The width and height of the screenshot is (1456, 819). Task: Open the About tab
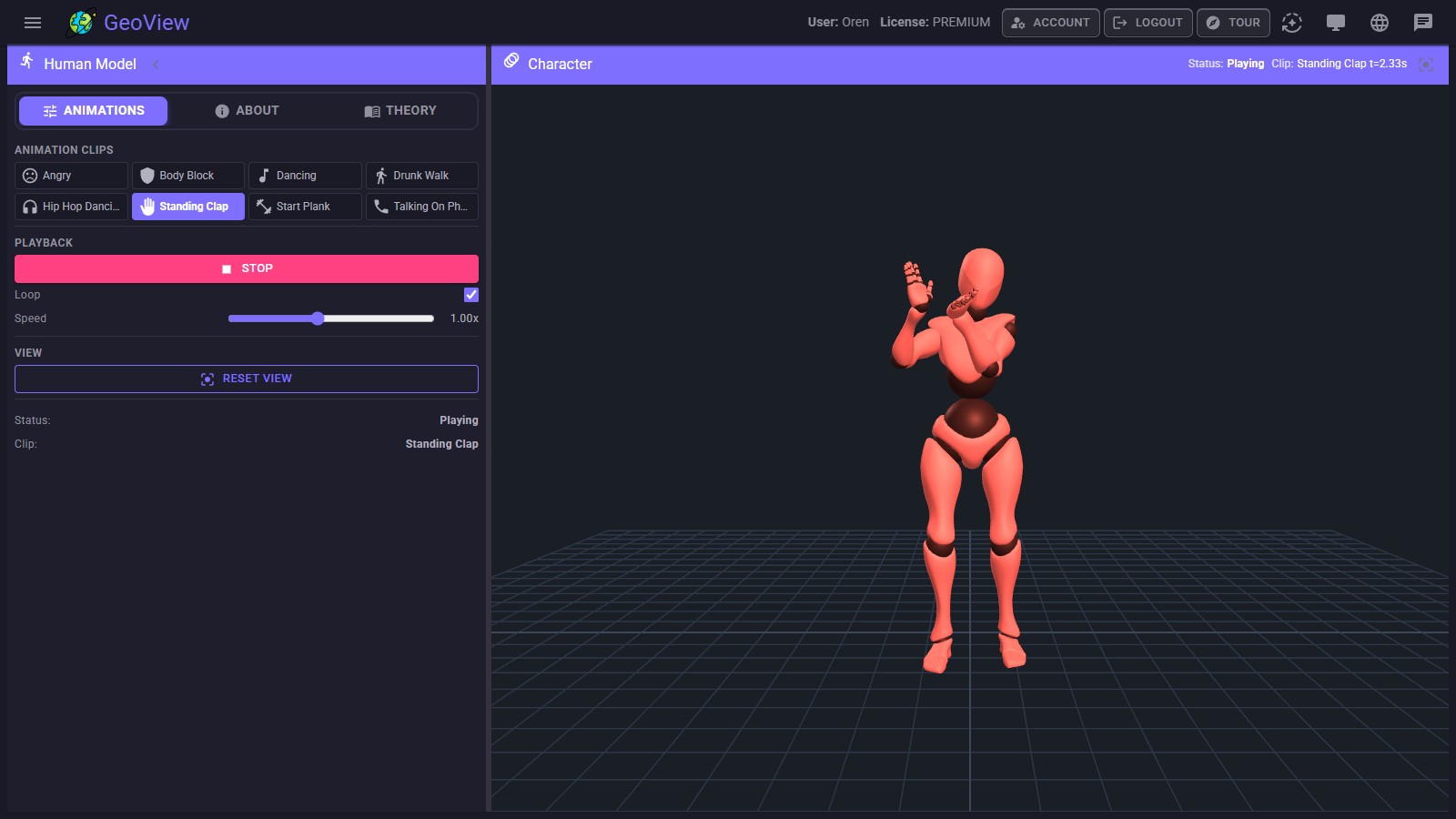click(247, 111)
